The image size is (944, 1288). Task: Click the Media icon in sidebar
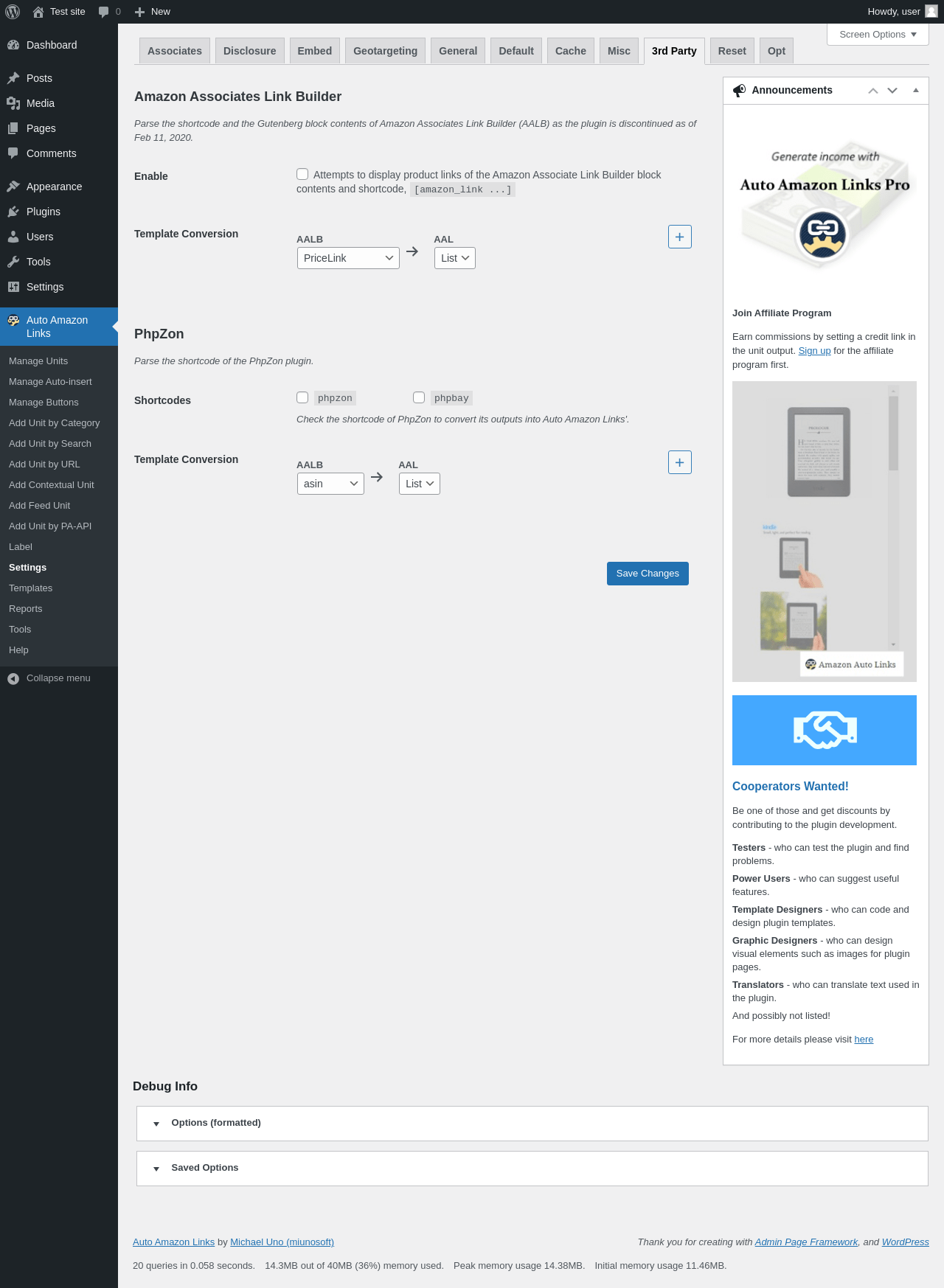pyautogui.click(x=13, y=103)
